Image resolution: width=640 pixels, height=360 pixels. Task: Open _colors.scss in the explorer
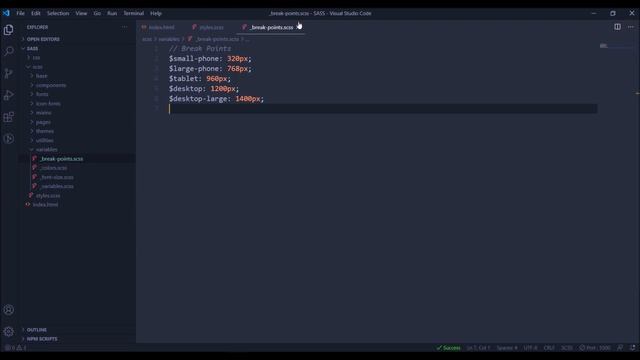pyautogui.click(x=53, y=168)
